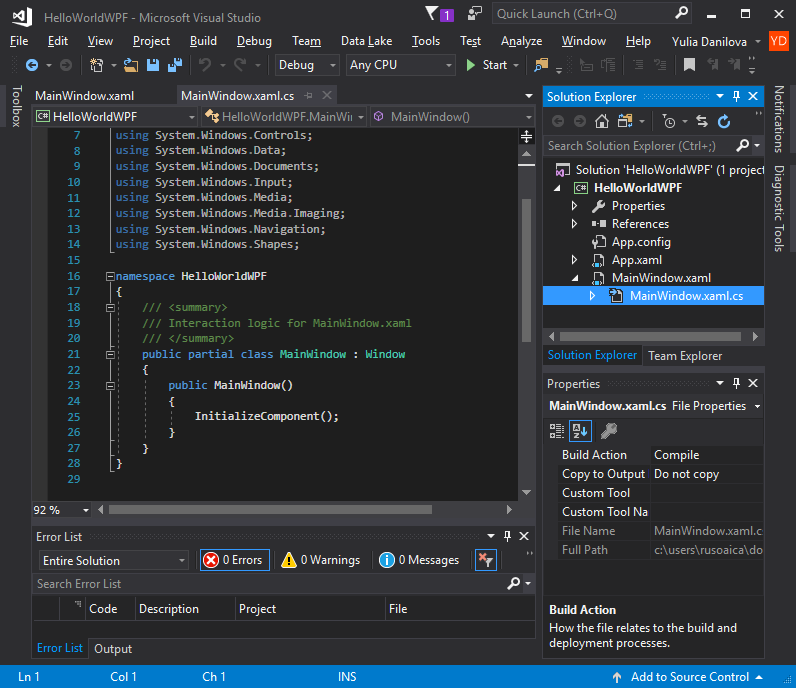Click the Search Solution Explorer field
Image resolution: width=796 pixels, height=688 pixels.
(640, 146)
